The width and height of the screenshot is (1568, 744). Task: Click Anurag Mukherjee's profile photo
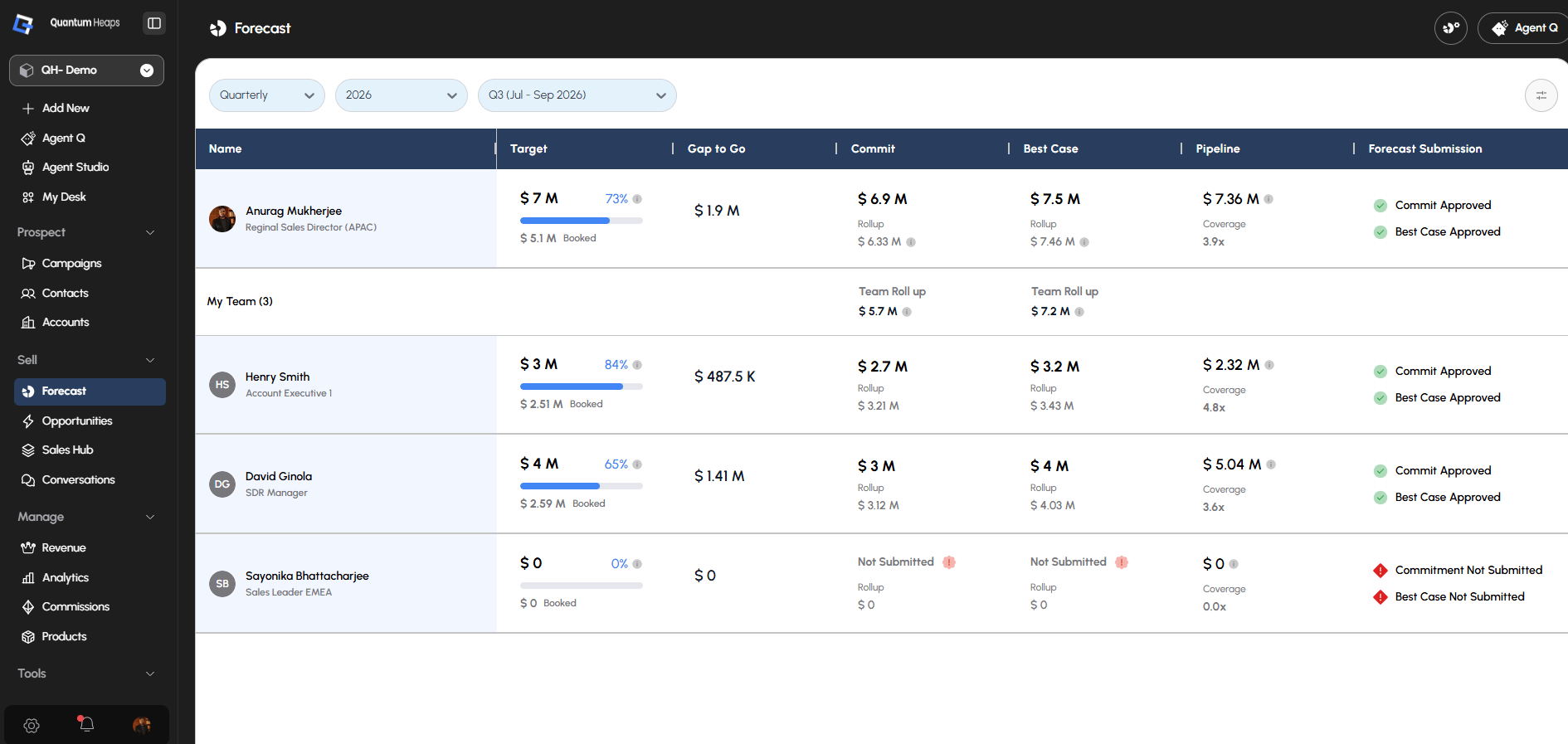tap(222, 219)
